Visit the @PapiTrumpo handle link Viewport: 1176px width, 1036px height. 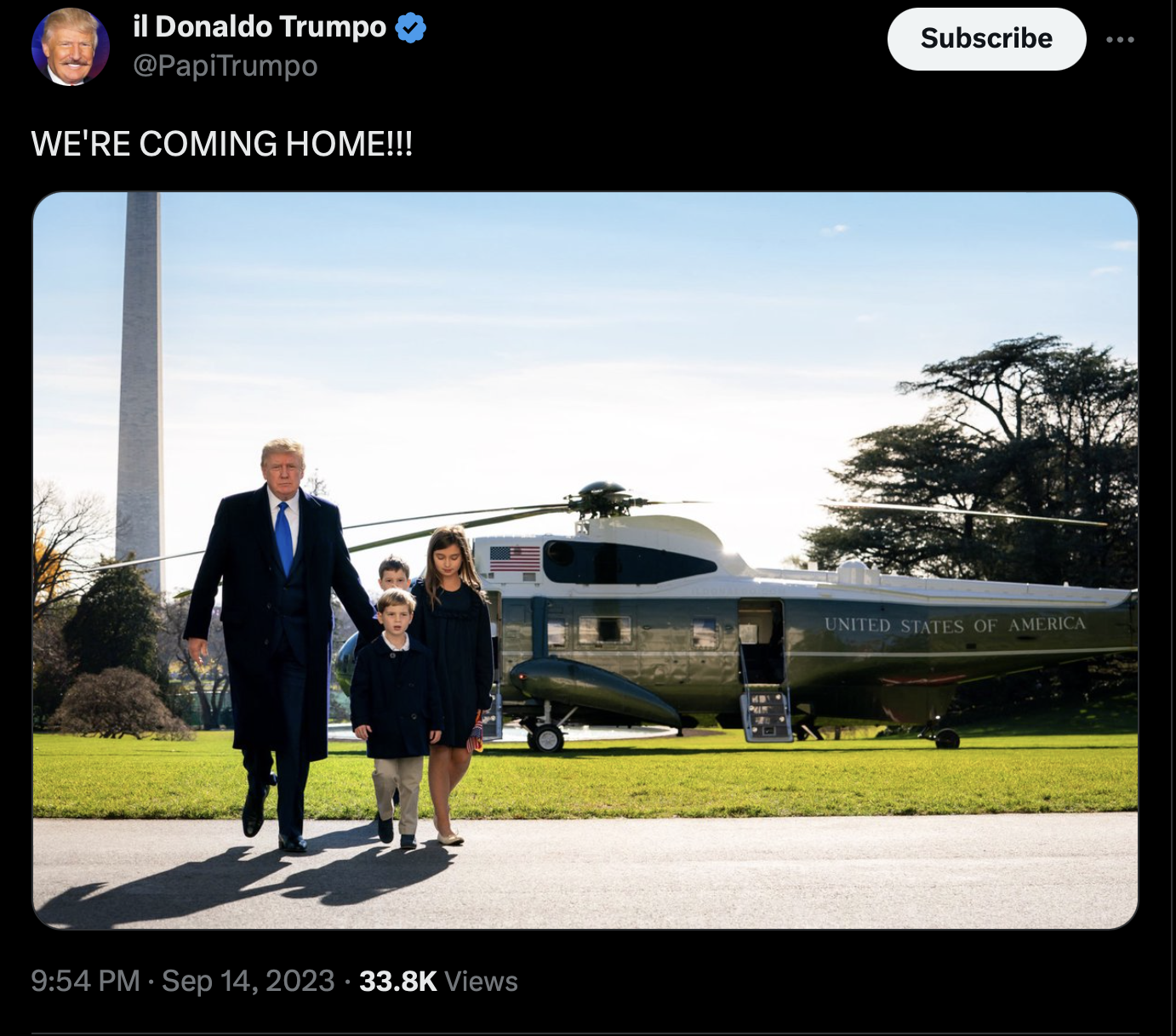[x=225, y=65]
